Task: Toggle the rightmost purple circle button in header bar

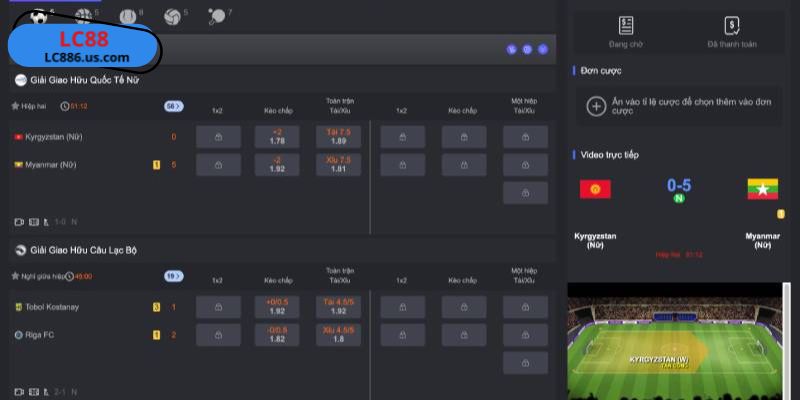Action: [x=543, y=49]
